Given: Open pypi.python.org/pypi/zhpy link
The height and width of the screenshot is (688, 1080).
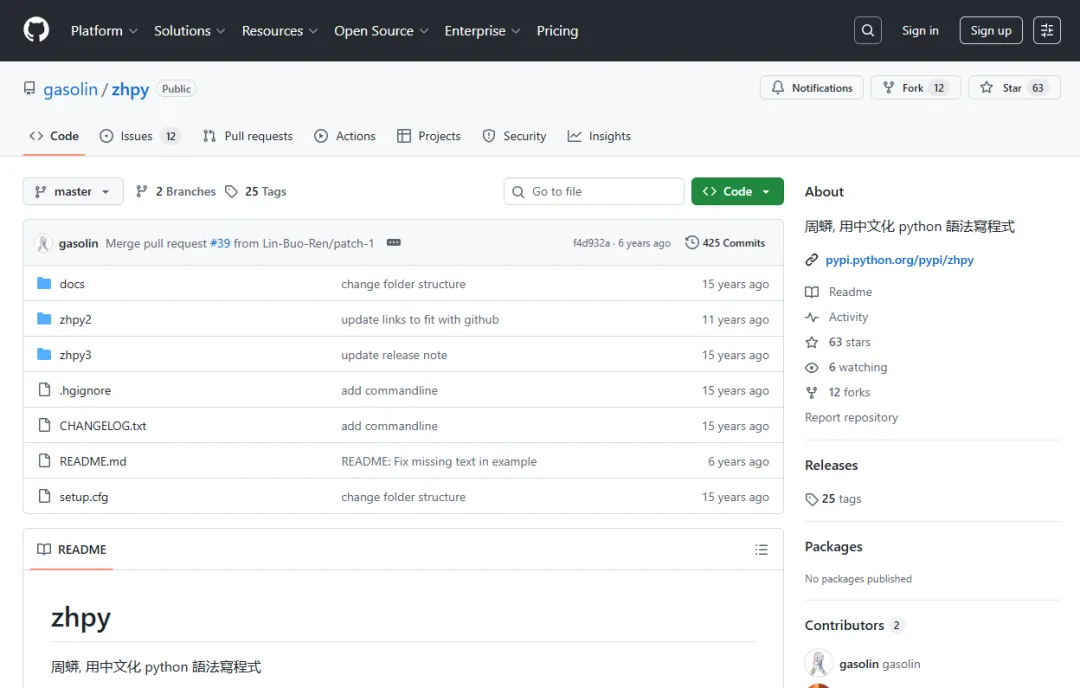Looking at the screenshot, I should [x=900, y=260].
